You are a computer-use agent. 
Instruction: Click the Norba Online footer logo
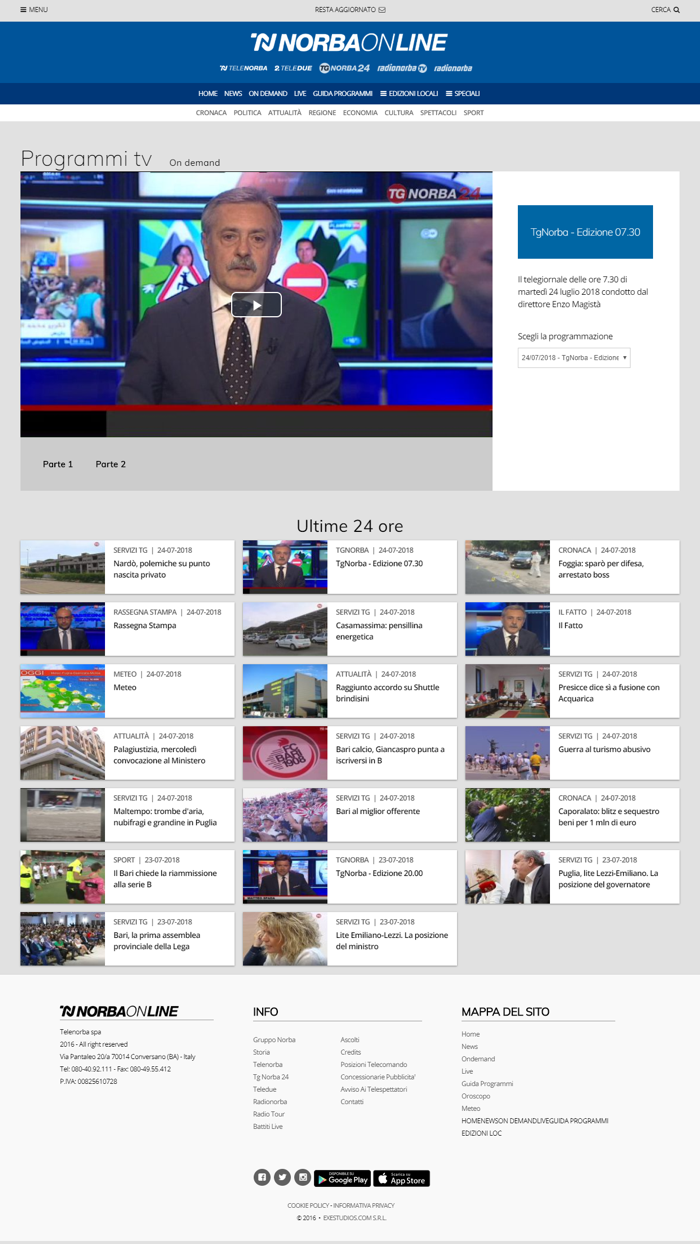(x=119, y=1011)
